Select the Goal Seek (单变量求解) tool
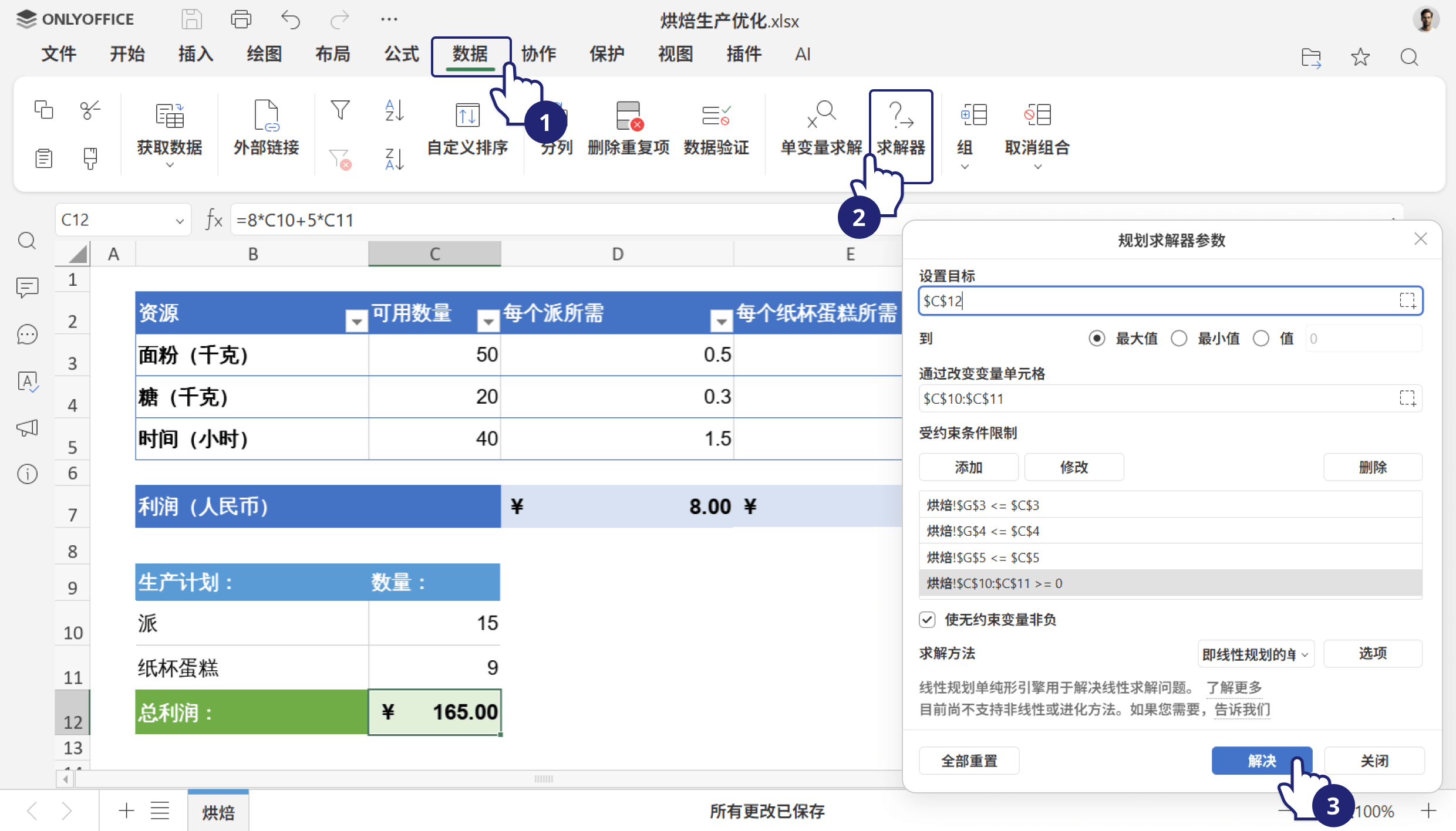This screenshot has width=1456, height=831. [820, 129]
